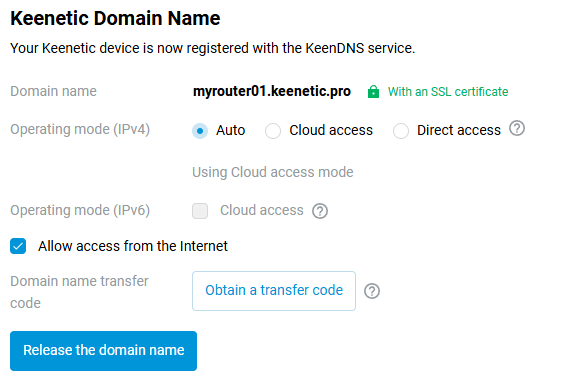Click the Allow access from the Internet label
The height and width of the screenshot is (382, 561).
133,246
